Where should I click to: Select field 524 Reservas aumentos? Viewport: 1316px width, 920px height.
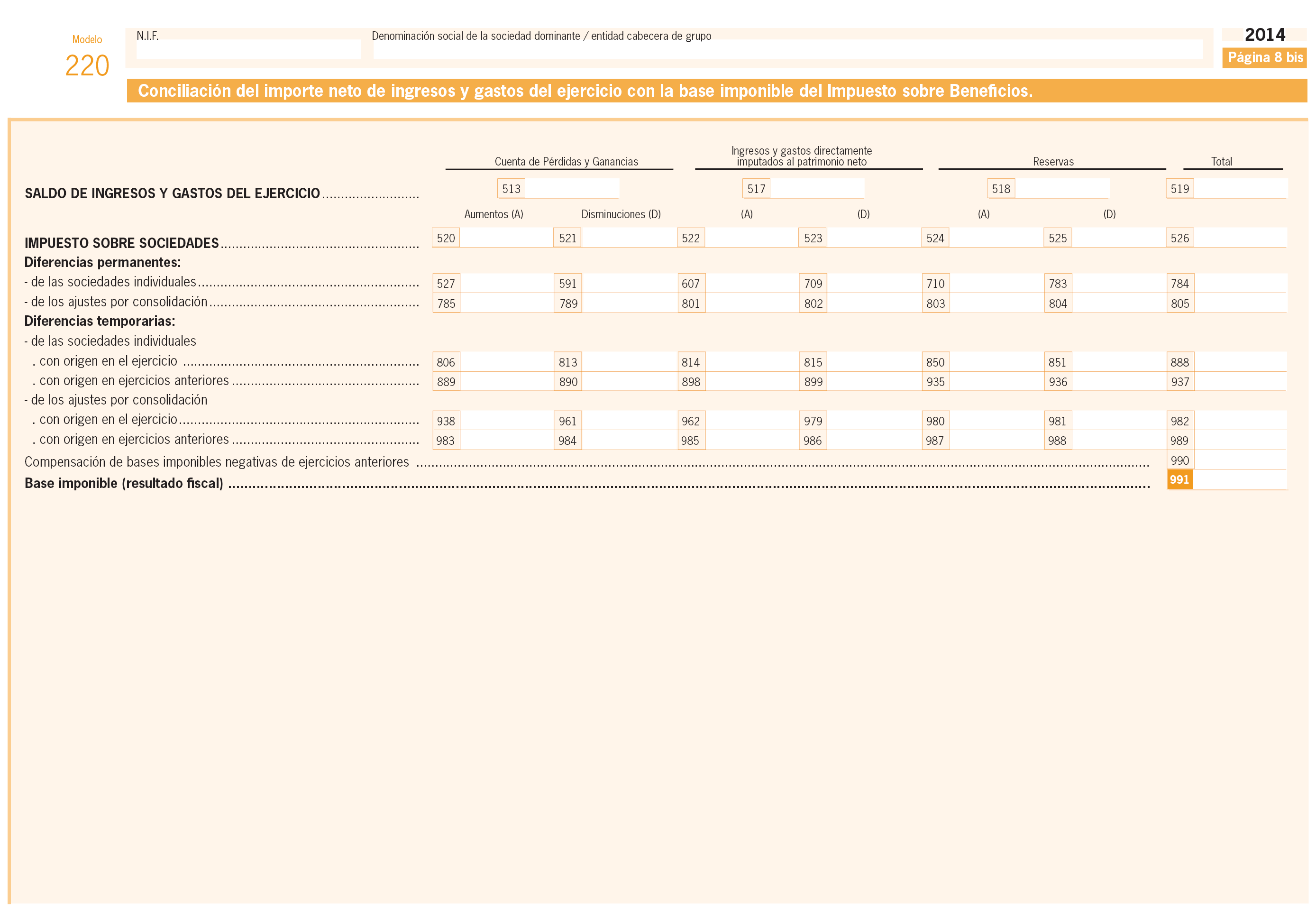(996, 238)
